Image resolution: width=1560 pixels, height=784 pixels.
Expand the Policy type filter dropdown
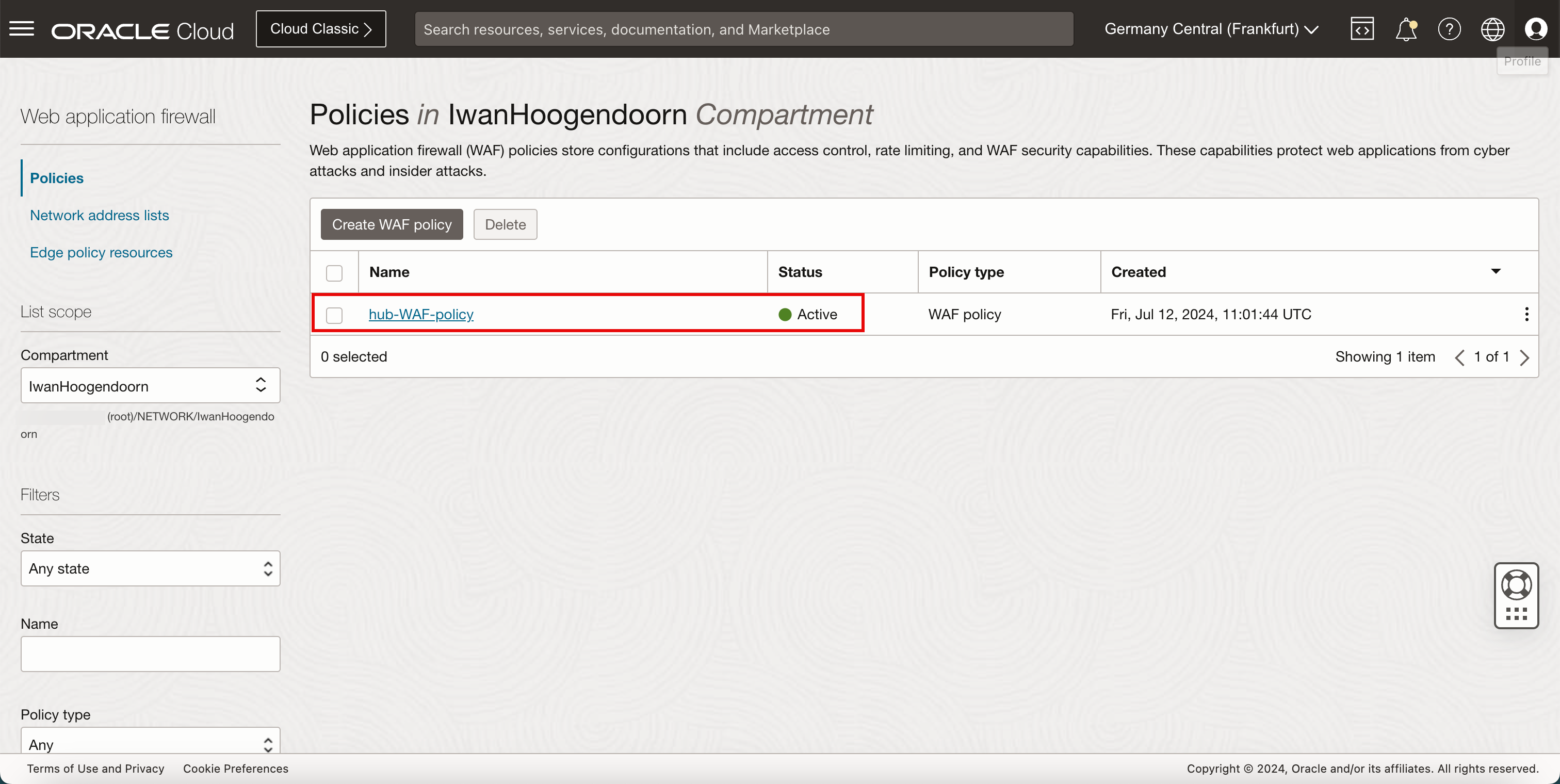[149, 745]
